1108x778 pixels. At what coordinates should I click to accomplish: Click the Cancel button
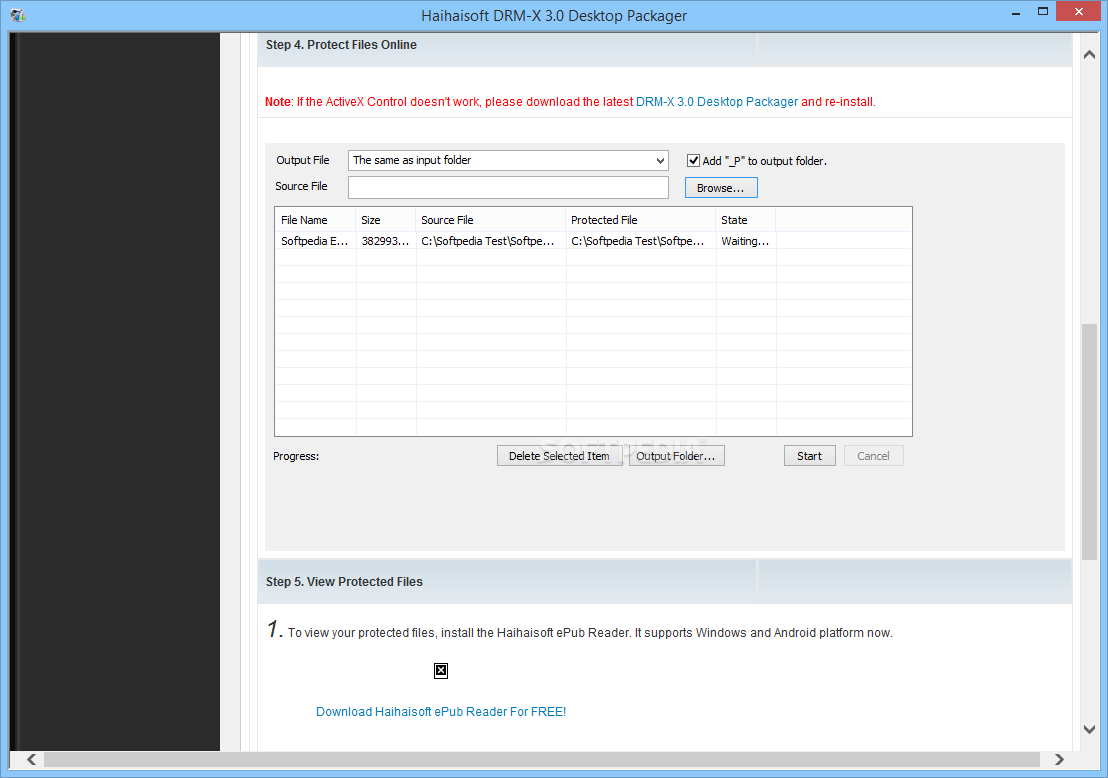[x=873, y=456]
